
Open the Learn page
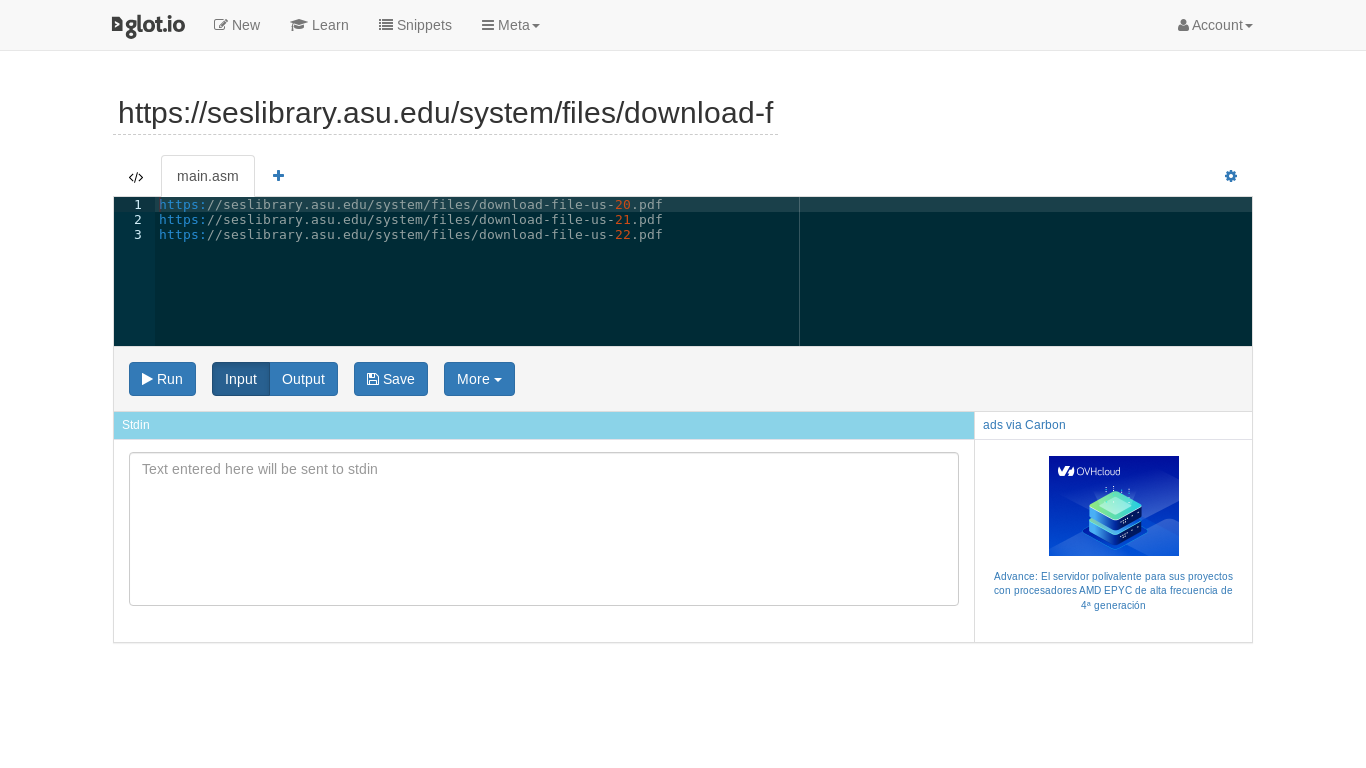tap(319, 25)
